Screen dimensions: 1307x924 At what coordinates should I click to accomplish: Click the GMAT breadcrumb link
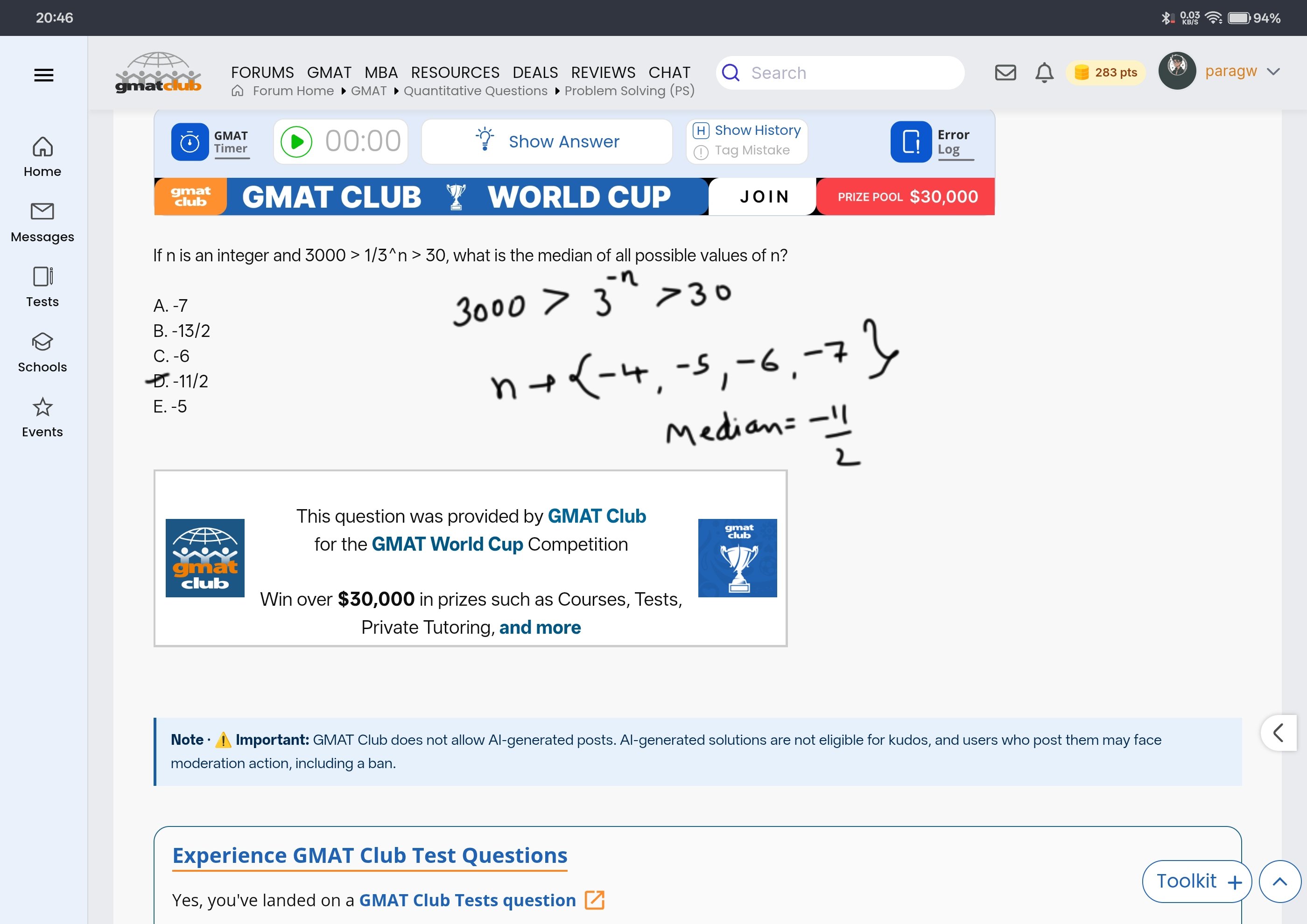coord(369,91)
